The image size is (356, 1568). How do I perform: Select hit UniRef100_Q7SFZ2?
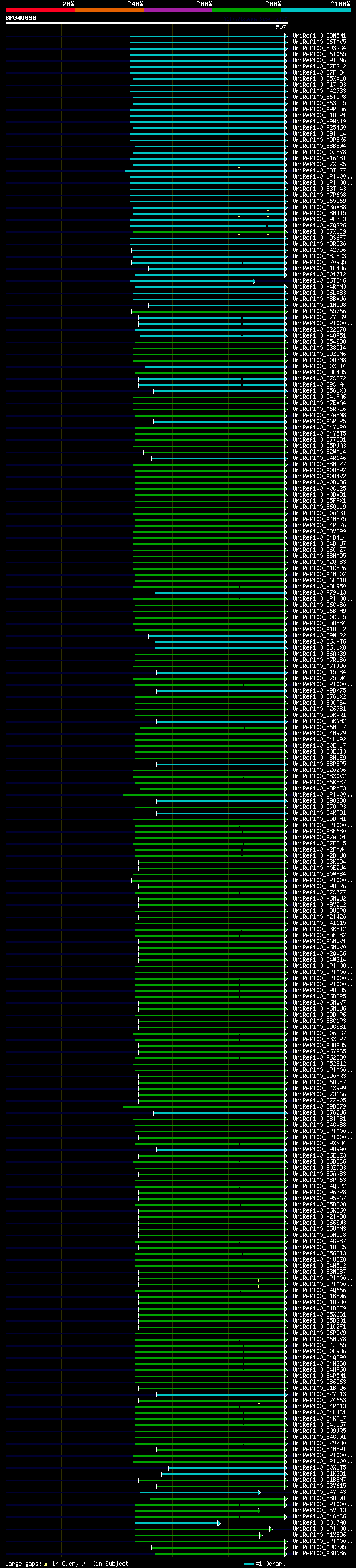(319, 379)
